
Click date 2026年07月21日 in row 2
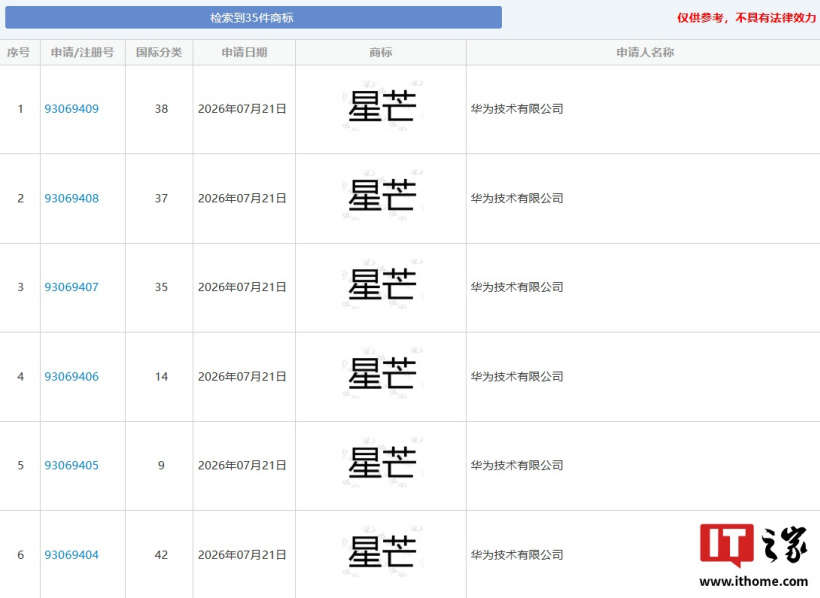(242, 198)
